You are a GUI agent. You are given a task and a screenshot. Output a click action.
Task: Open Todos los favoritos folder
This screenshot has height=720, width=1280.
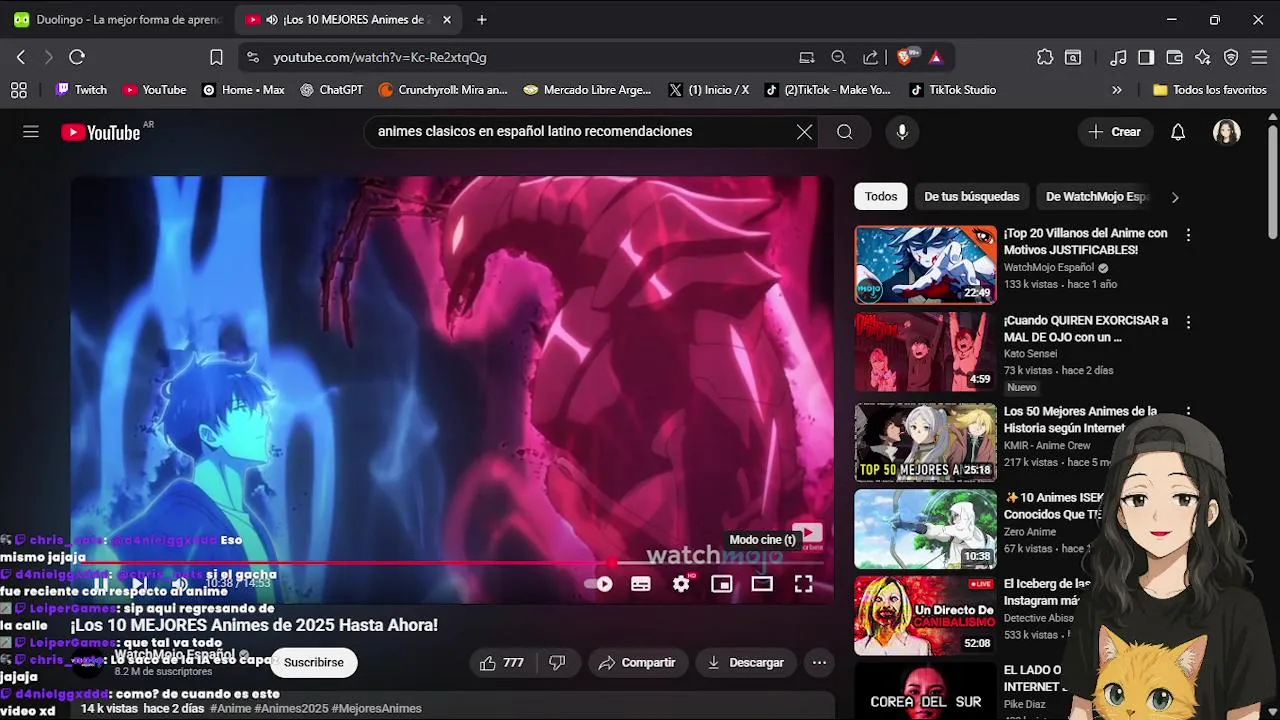pos(1210,90)
